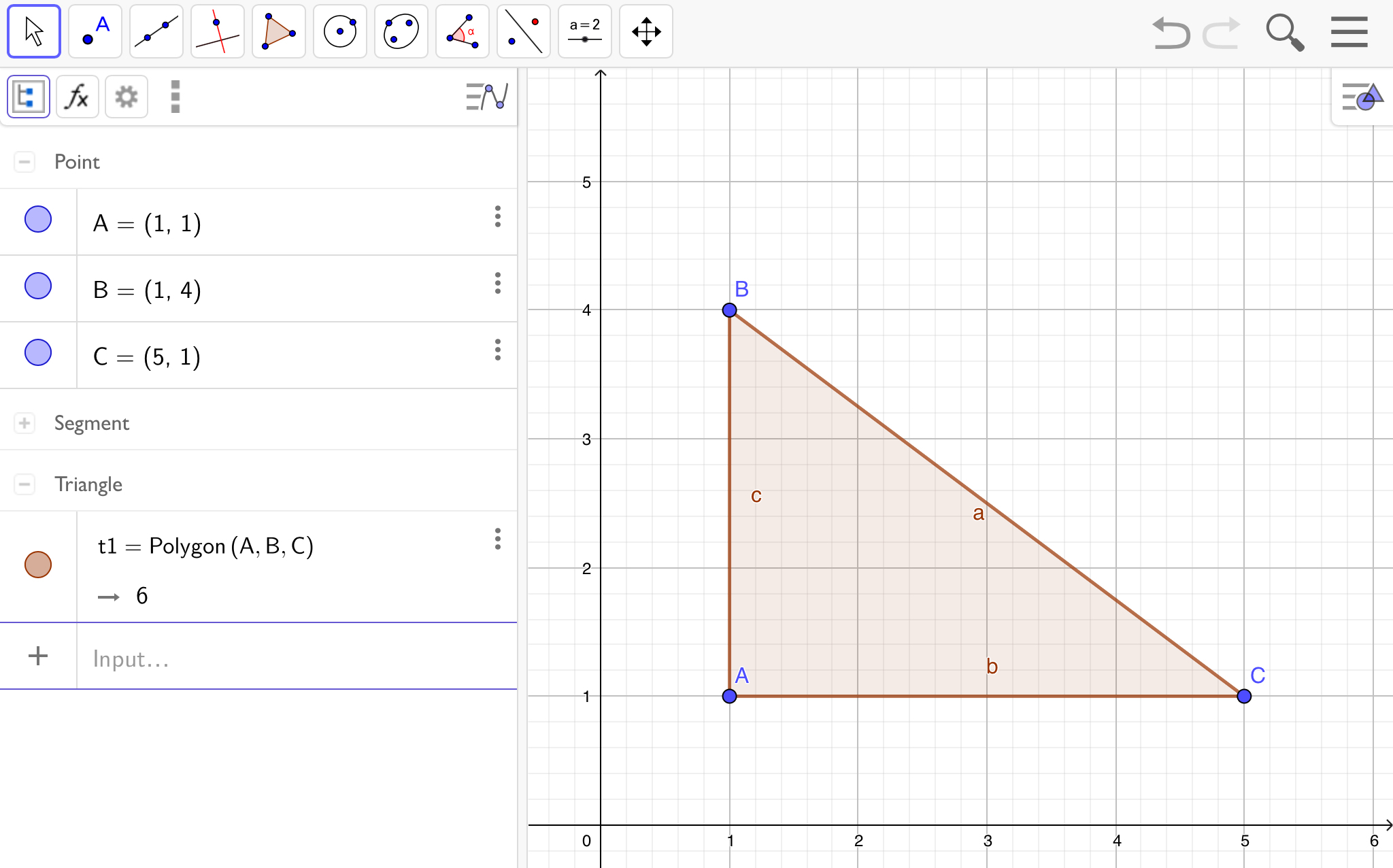
Task: Open the main hamburger menu
Action: (x=1349, y=32)
